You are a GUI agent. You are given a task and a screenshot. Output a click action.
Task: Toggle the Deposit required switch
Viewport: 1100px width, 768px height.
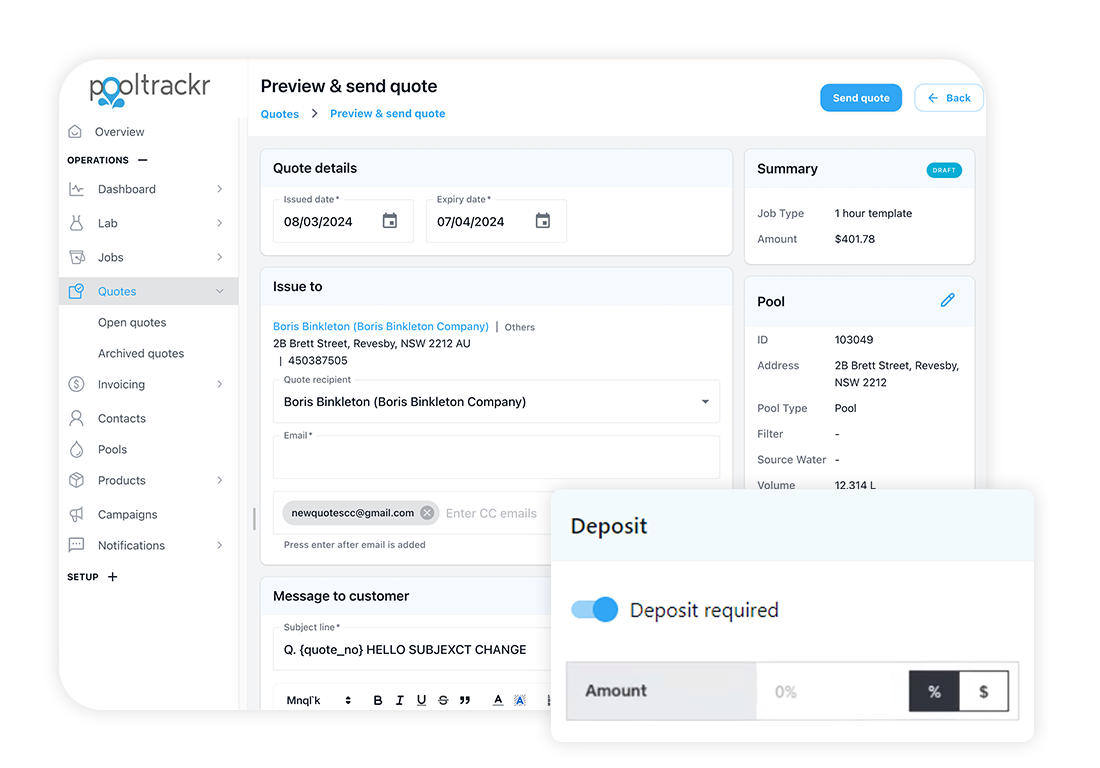594,609
